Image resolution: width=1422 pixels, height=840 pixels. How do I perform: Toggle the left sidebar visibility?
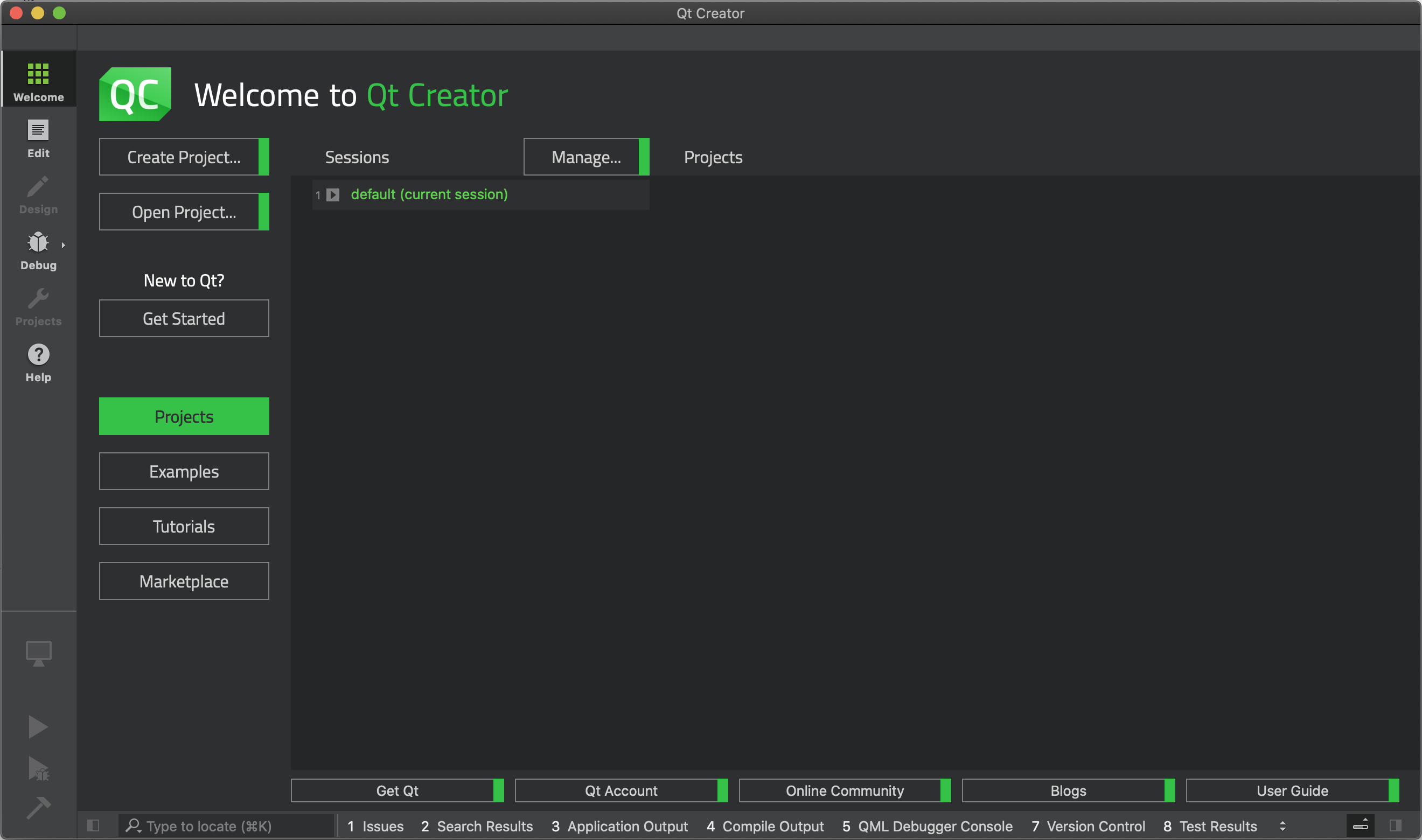[x=93, y=826]
